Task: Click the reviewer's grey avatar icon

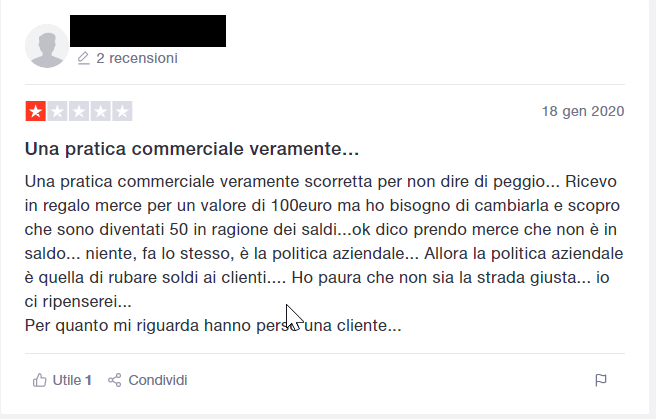Action: [x=48, y=45]
